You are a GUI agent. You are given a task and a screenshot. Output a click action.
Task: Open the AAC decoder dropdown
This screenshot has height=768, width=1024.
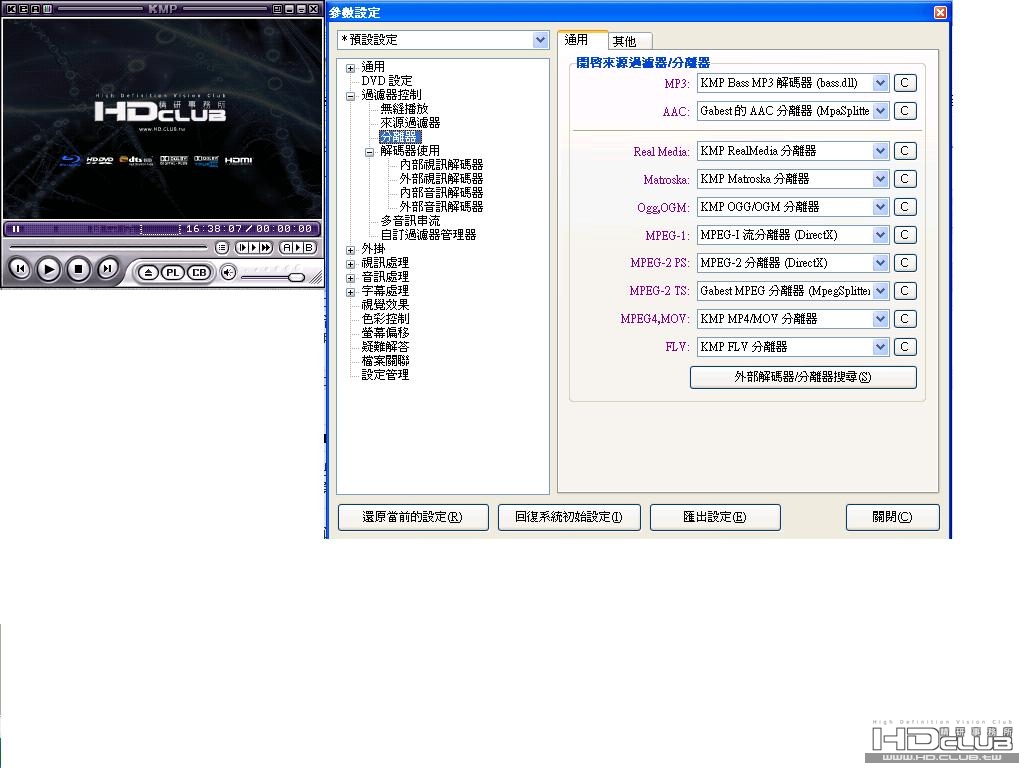(x=880, y=111)
